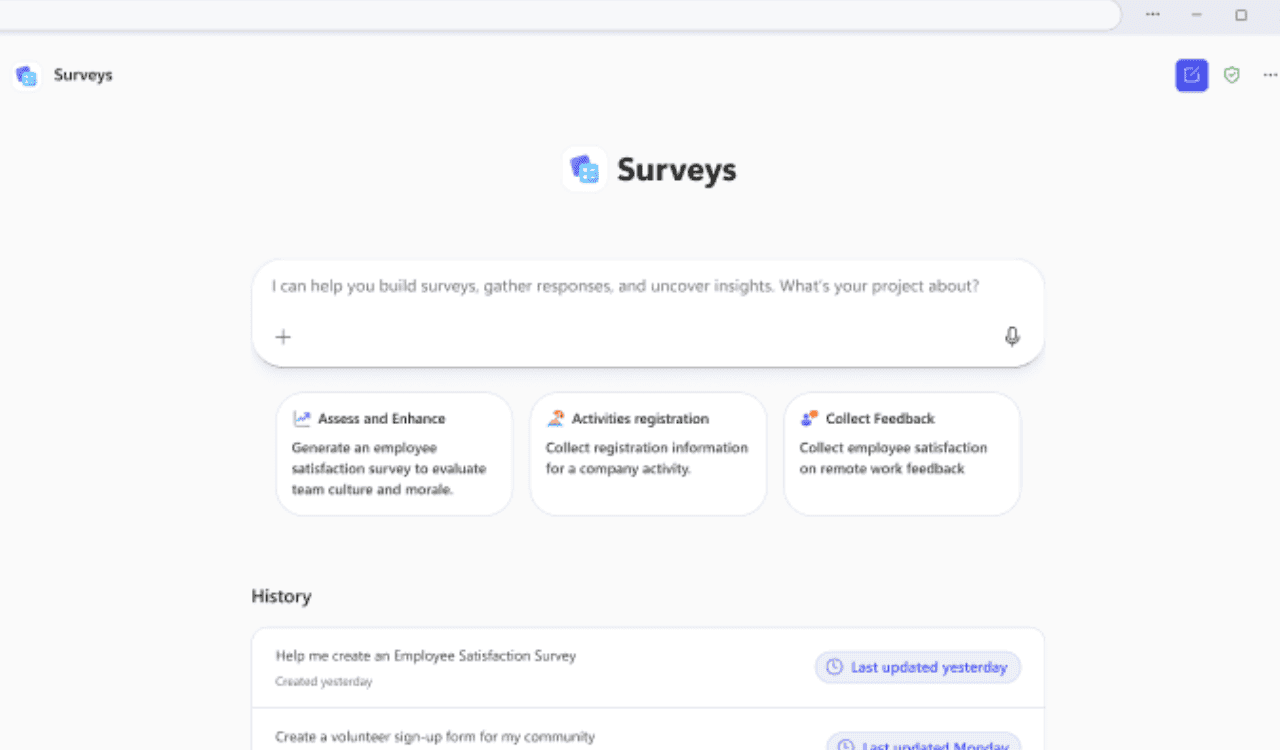The height and width of the screenshot is (750, 1280).
Task: Attach a file using the plus icon
Action: click(283, 337)
